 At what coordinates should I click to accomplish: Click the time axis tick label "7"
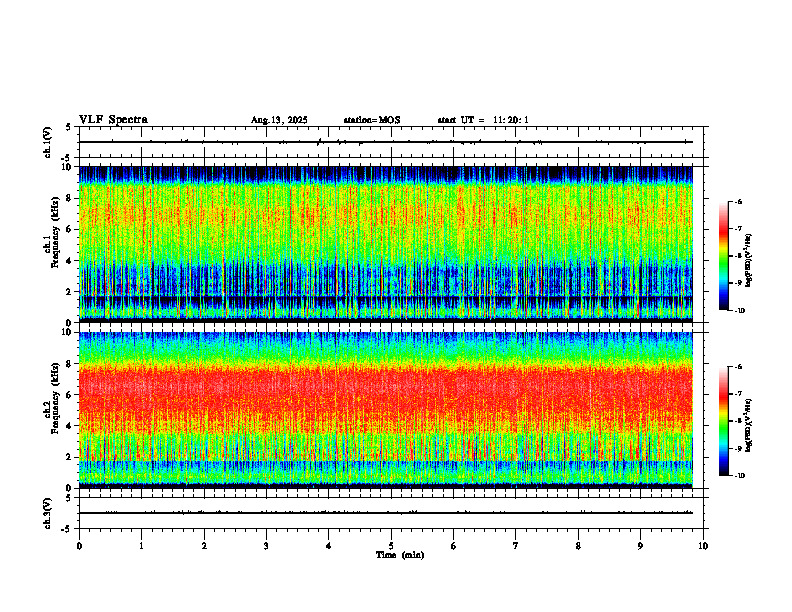coord(516,546)
